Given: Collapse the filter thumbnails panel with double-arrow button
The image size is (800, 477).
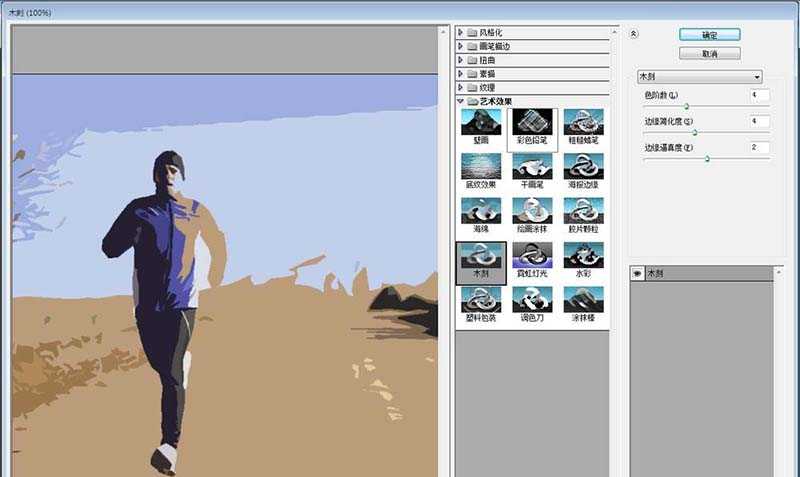Looking at the screenshot, I should 634,33.
